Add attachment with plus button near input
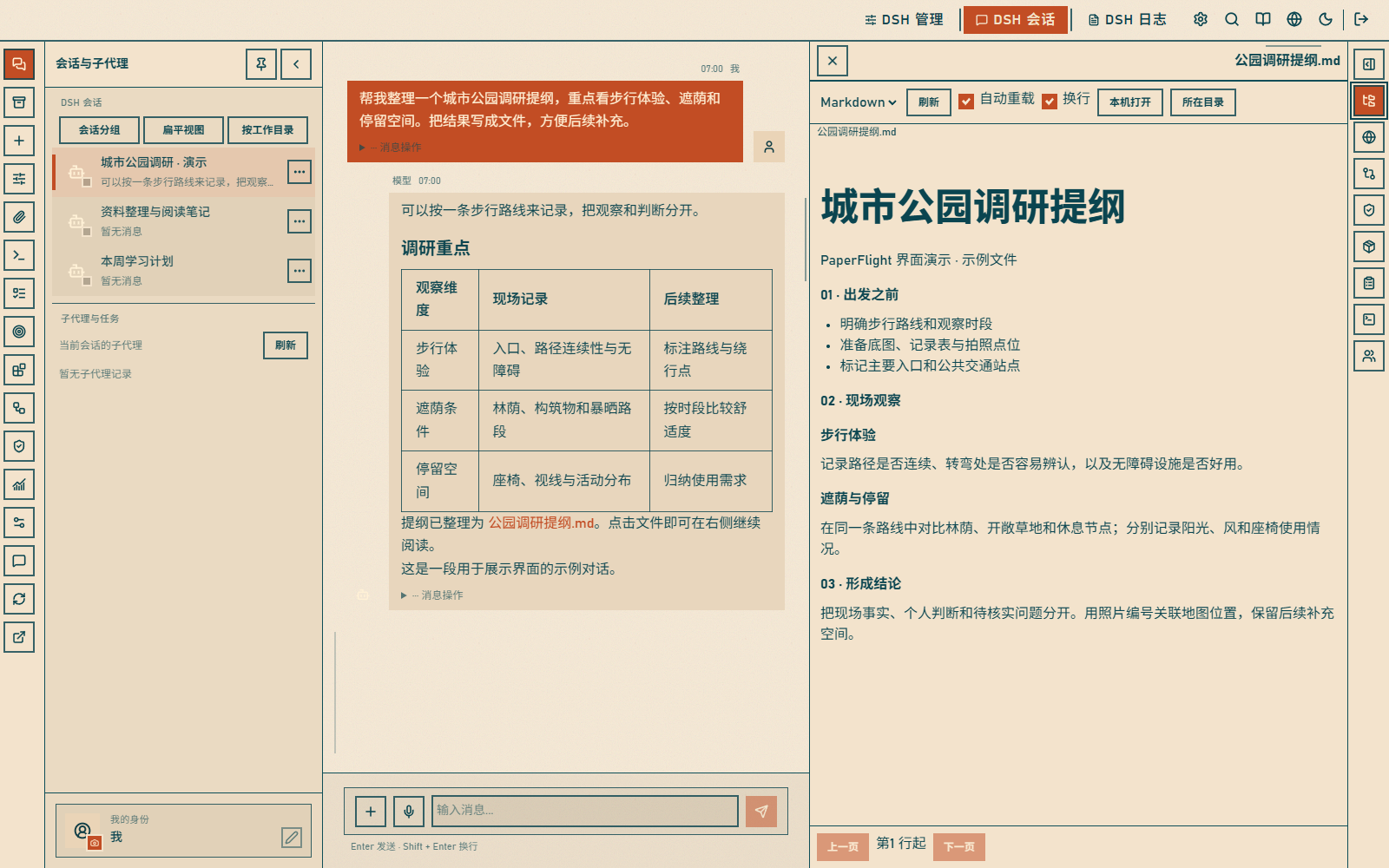Viewport: 1389px width, 868px height. point(371,812)
